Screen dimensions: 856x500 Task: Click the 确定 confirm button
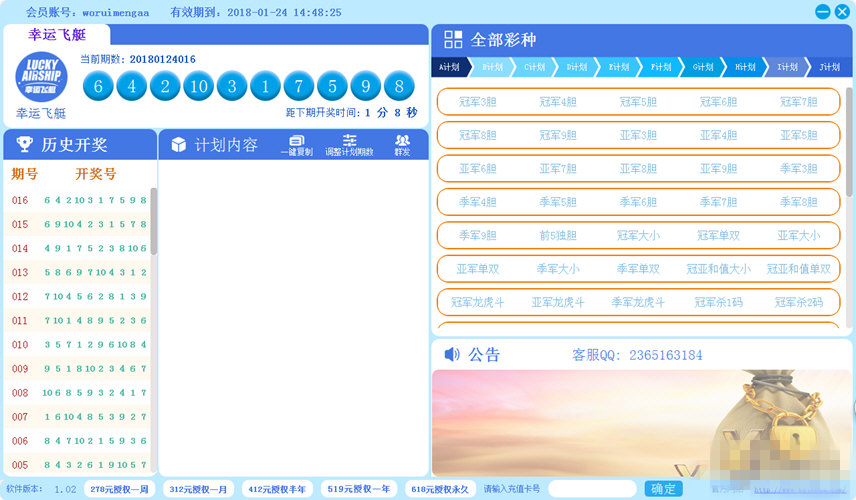pyautogui.click(x=663, y=489)
